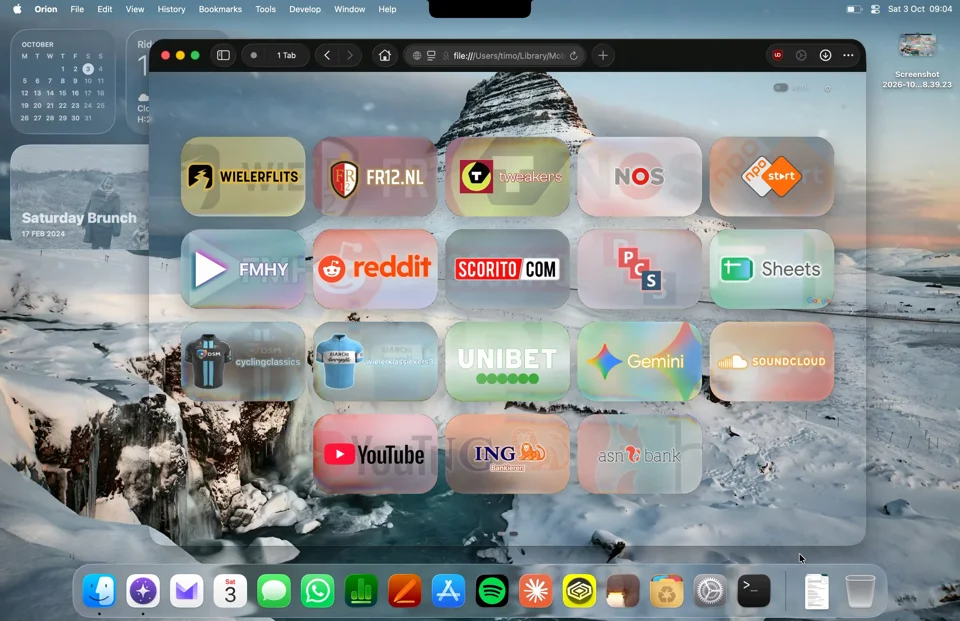Open the home page
The width and height of the screenshot is (960, 621).
pos(384,55)
